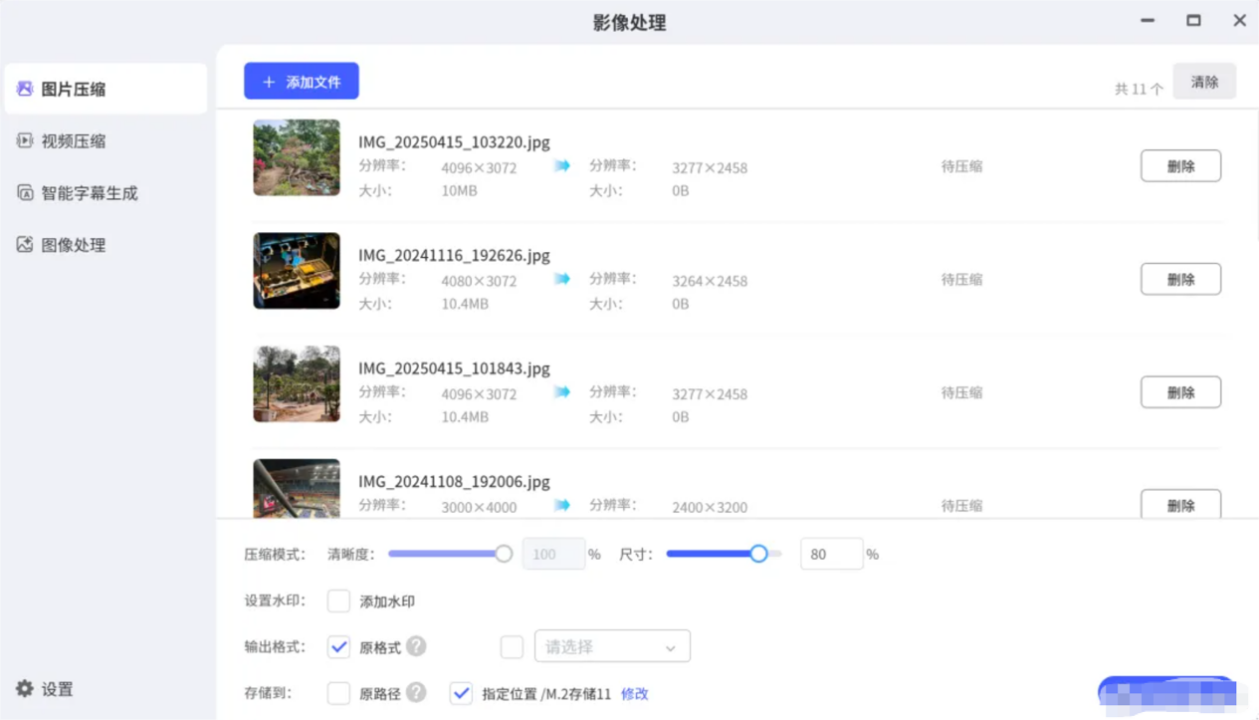Click the 图片压缩 sidebar icon
Image resolution: width=1259 pixels, height=720 pixels.
(x=25, y=88)
